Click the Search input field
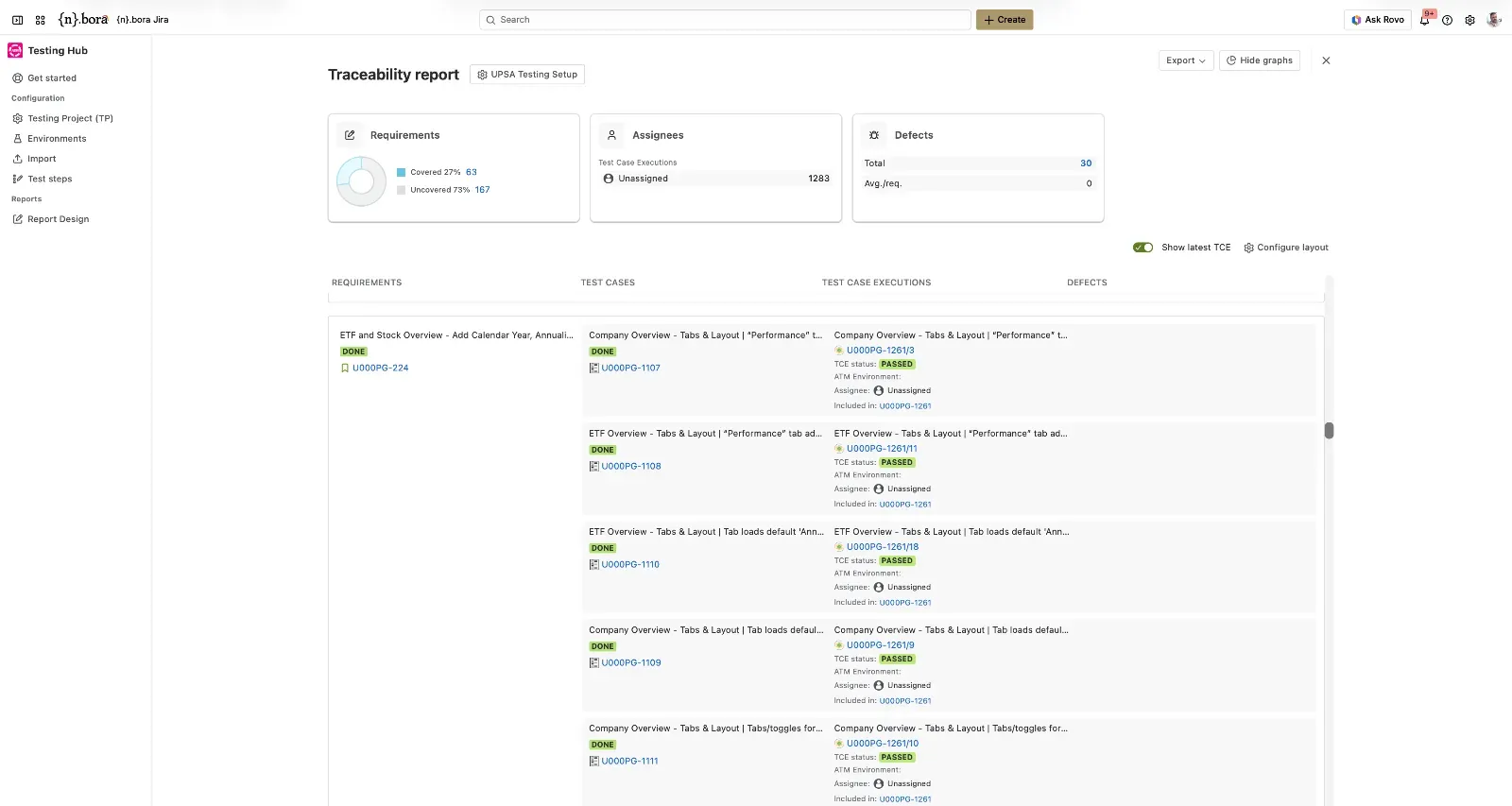The height and width of the screenshot is (806, 1512). point(725,20)
